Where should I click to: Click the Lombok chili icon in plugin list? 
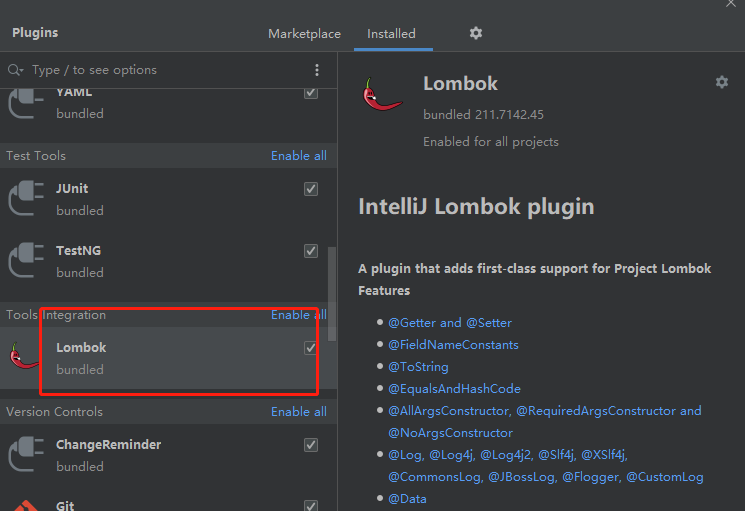(24, 356)
